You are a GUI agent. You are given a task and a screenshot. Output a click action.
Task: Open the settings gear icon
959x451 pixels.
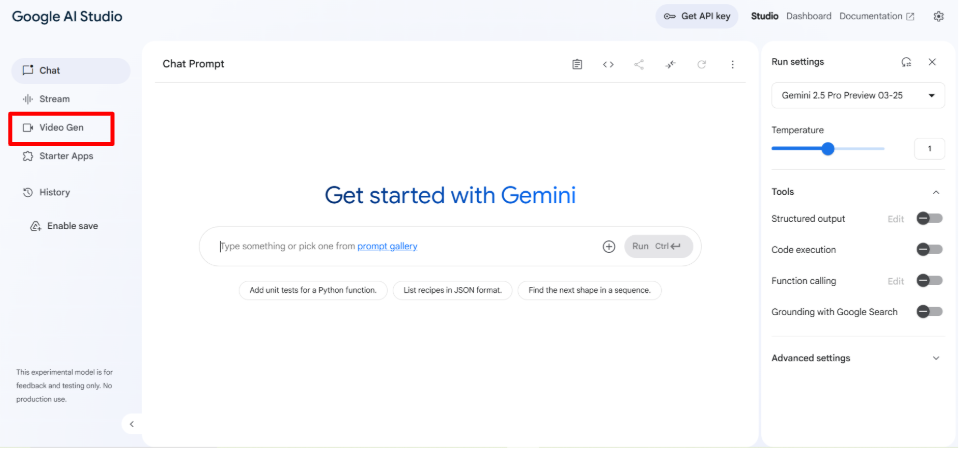pyautogui.click(x=939, y=17)
